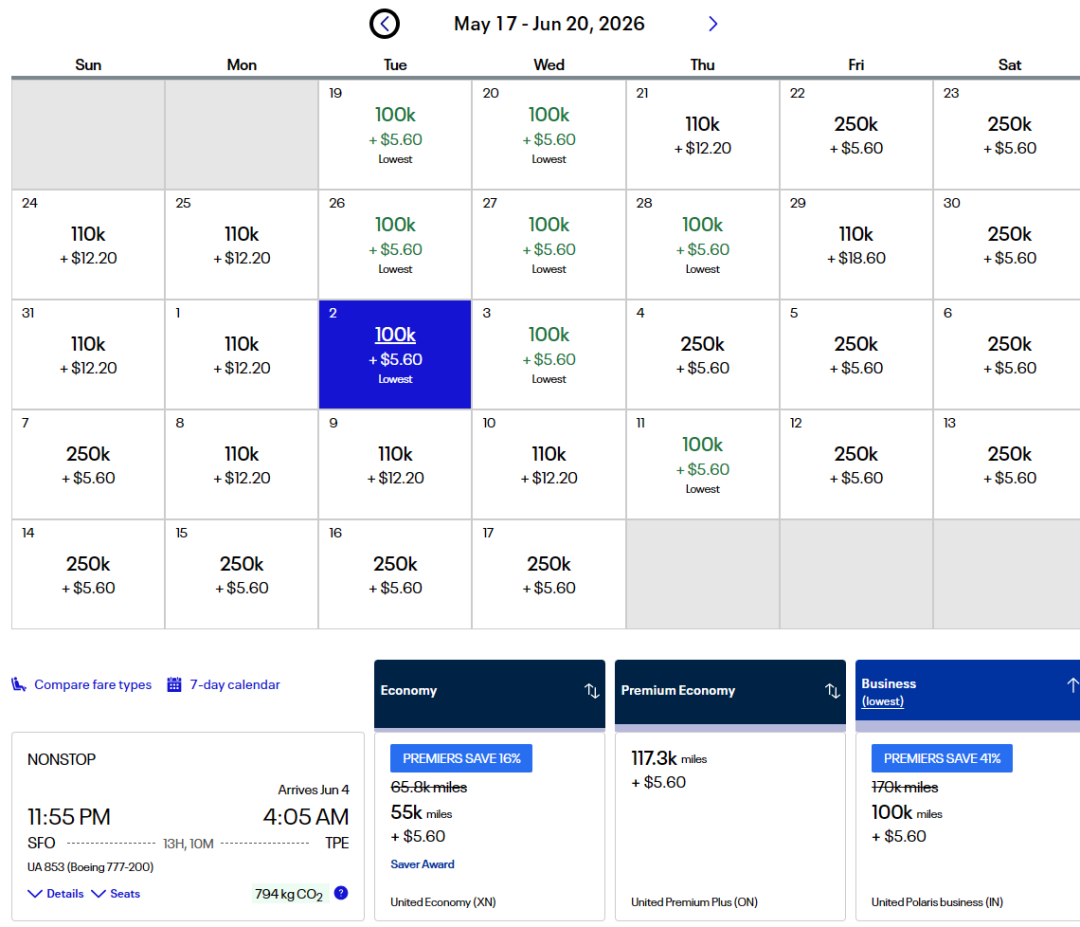Viewport: 1080px width, 927px height.
Task: Click the CO2 emissions info question mark
Action: 341,893
